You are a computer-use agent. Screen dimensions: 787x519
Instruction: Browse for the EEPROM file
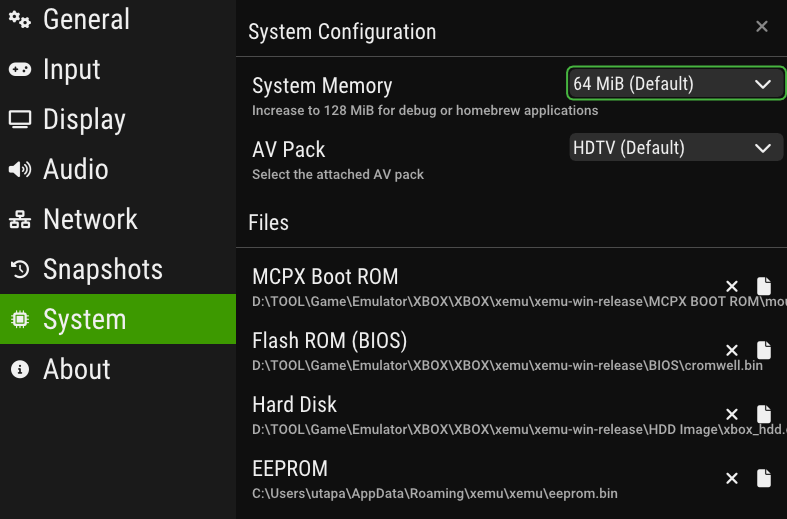[764, 478]
